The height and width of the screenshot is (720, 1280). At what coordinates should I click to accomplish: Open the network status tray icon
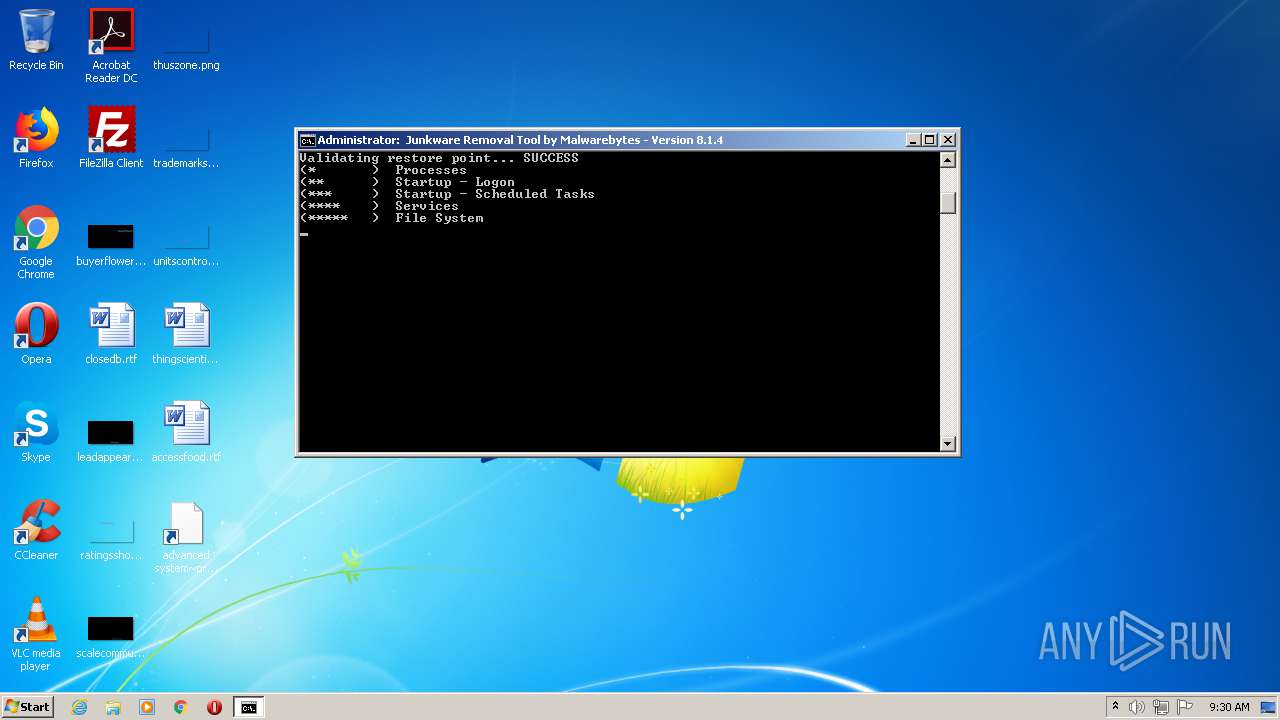tap(1161, 707)
